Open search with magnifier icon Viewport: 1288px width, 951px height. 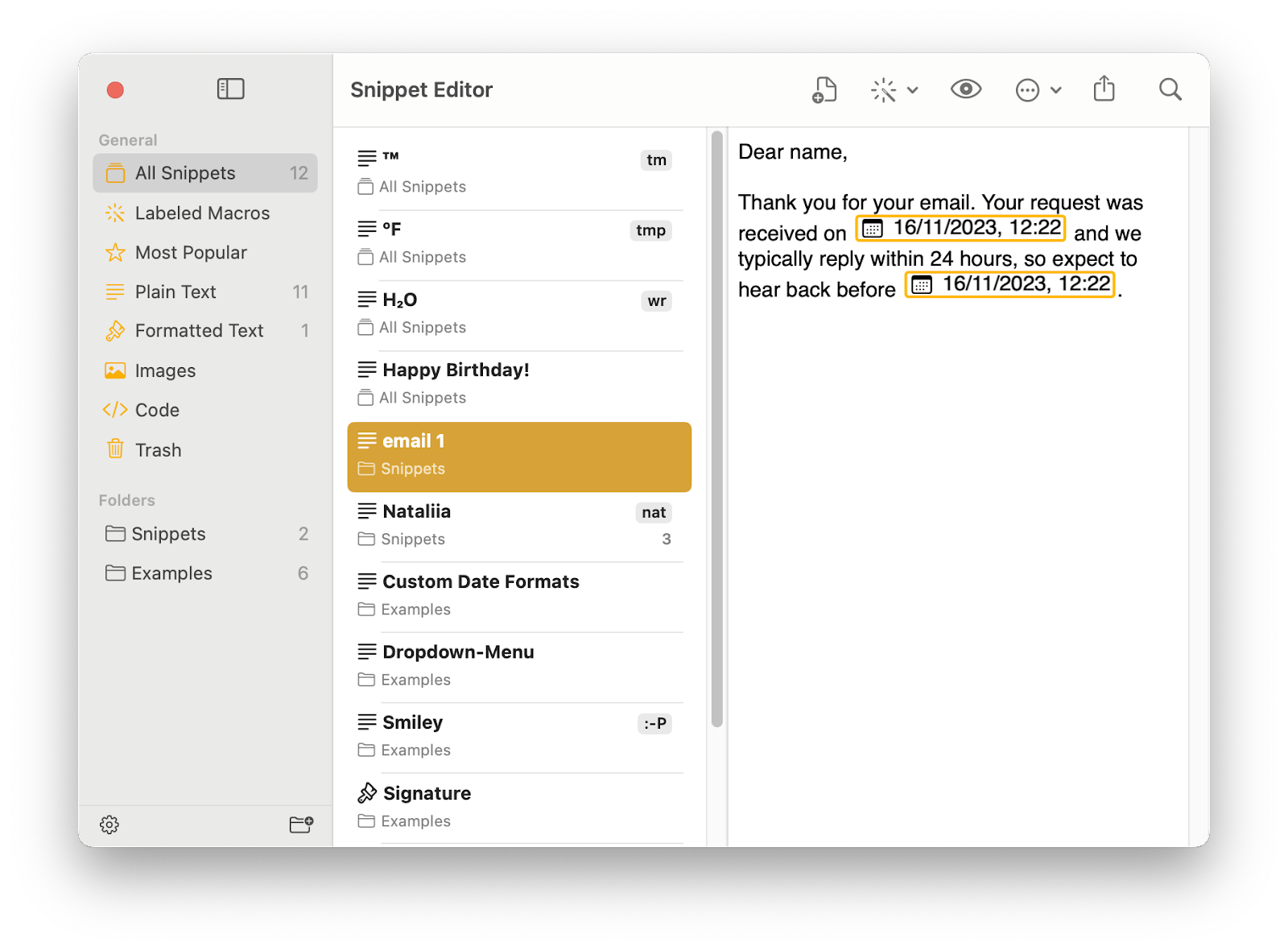pos(1170,89)
